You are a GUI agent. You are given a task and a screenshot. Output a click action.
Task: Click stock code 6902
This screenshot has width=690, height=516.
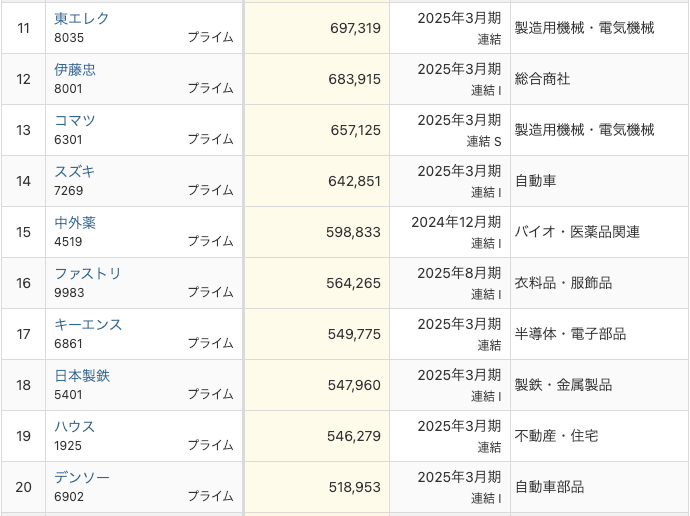[x=69, y=497]
